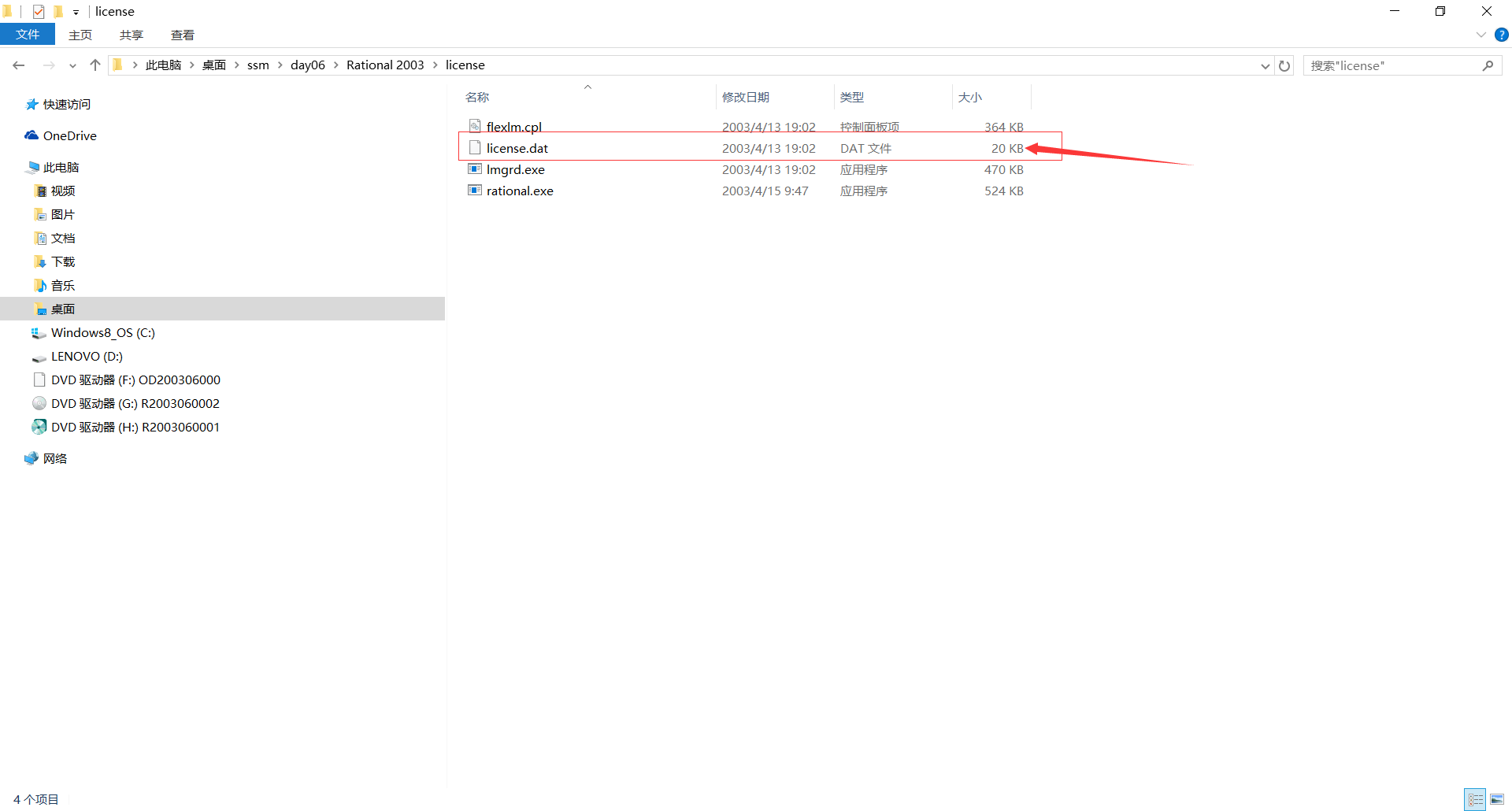1512x811 pixels.
Task: Click the back navigation arrow
Action: pos(19,65)
